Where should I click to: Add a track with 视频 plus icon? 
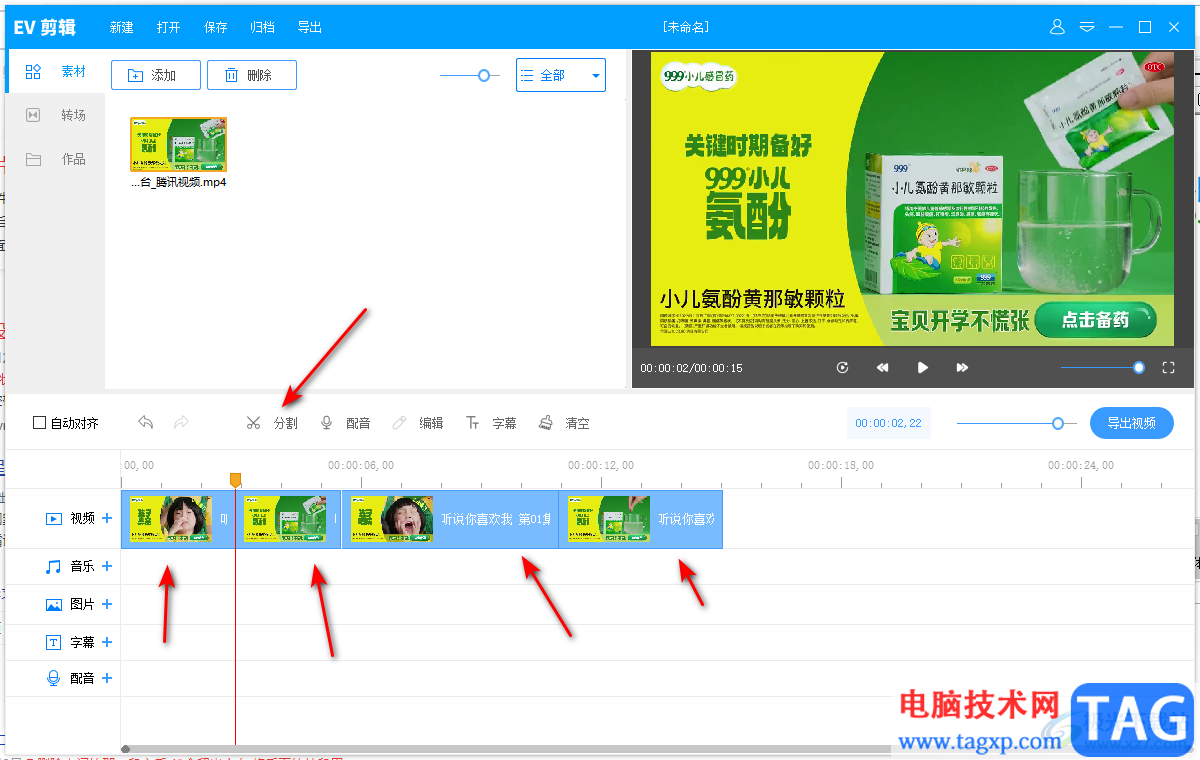pyautogui.click(x=107, y=518)
